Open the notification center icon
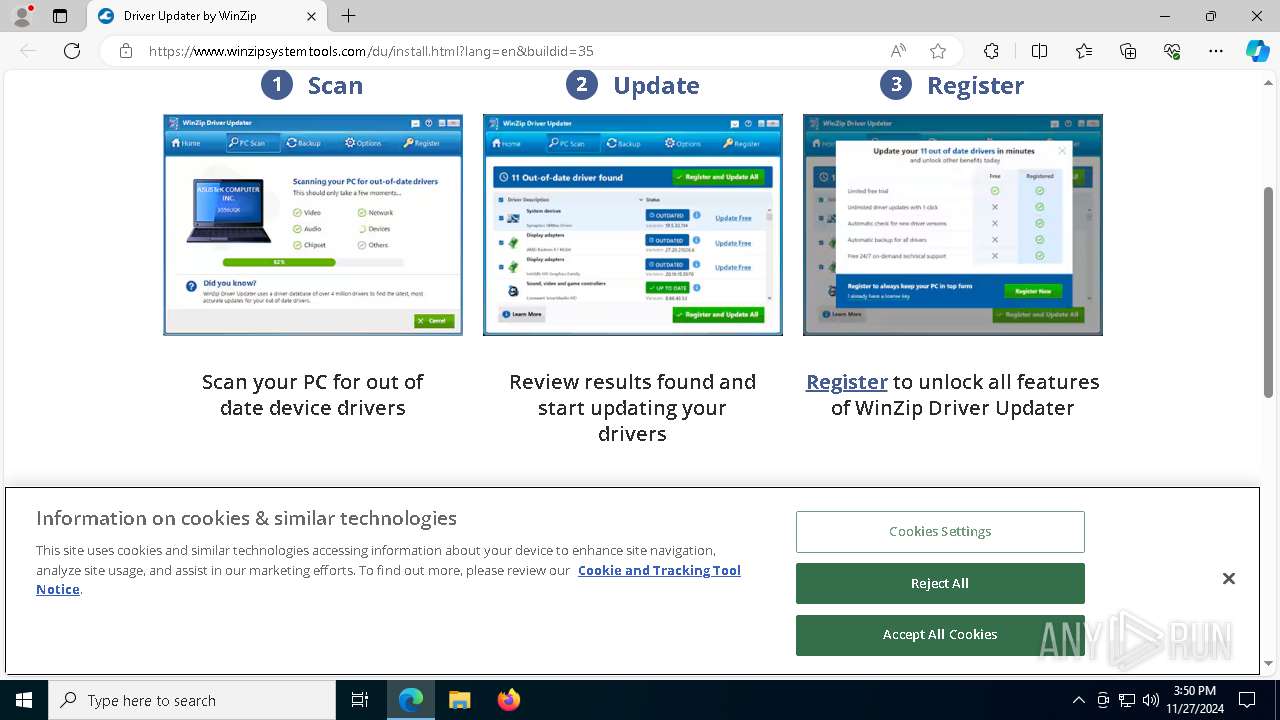The width and height of the screenshot is (1280, 720). pyautogui.click(x=1247, y=700)
